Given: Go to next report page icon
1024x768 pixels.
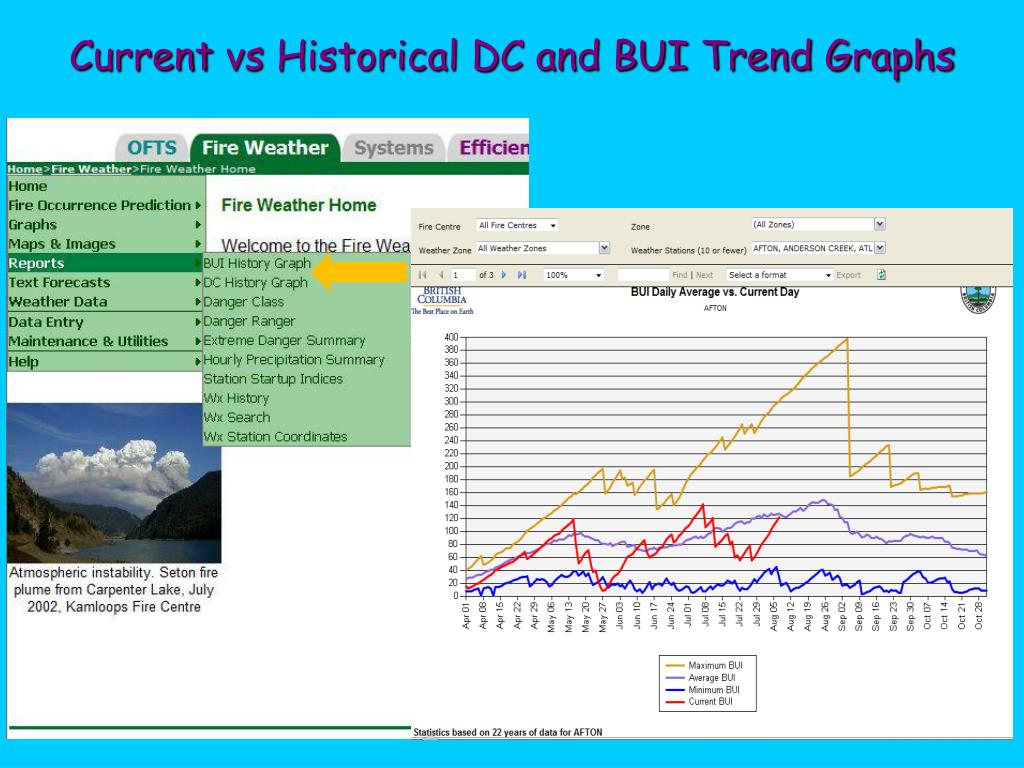Looking at the screenshot, I should pos(504,275).
